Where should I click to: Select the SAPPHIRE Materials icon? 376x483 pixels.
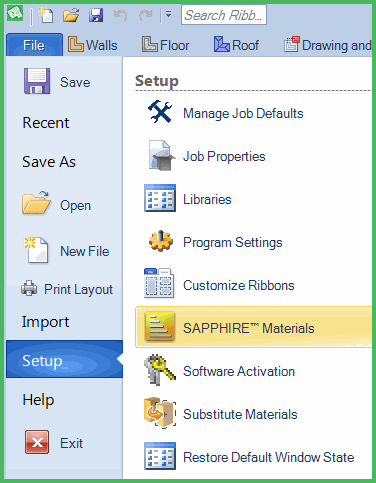coord(160,327)
